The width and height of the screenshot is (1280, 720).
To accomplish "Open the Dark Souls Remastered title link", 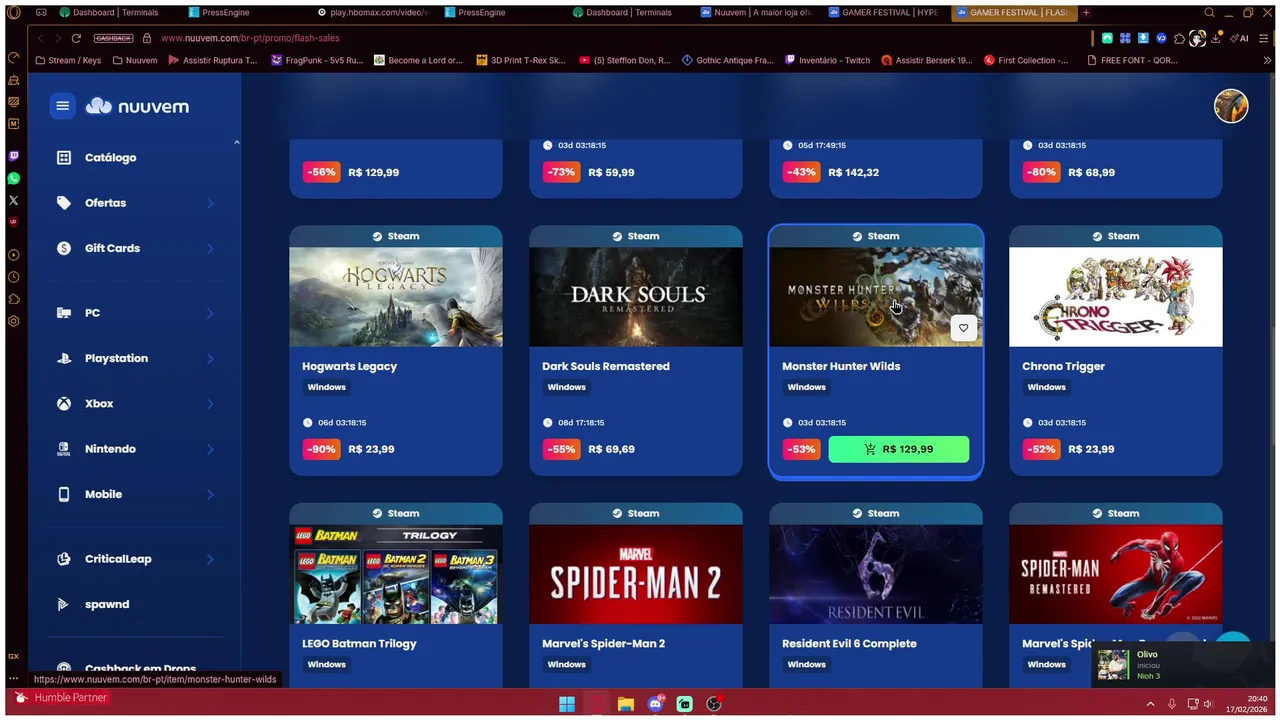I will click(606, 366).
